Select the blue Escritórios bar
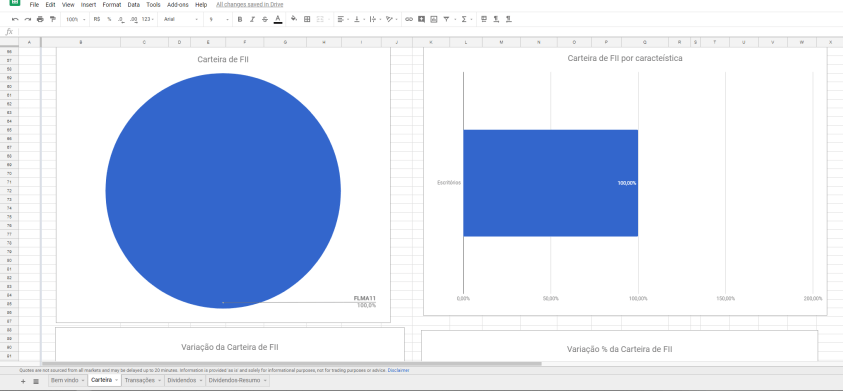The image size is (843, 391). pyautogui.click(x=551, y=183)
